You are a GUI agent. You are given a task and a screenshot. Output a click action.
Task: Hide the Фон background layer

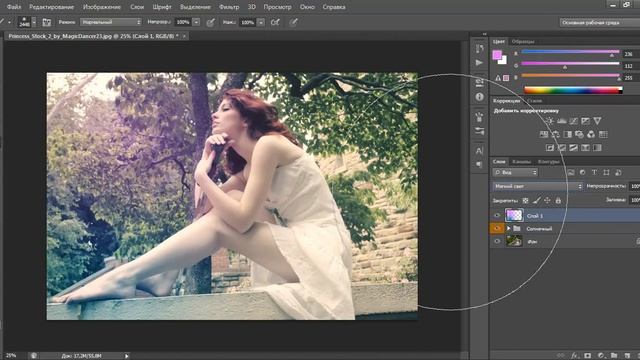pos(497,241)
